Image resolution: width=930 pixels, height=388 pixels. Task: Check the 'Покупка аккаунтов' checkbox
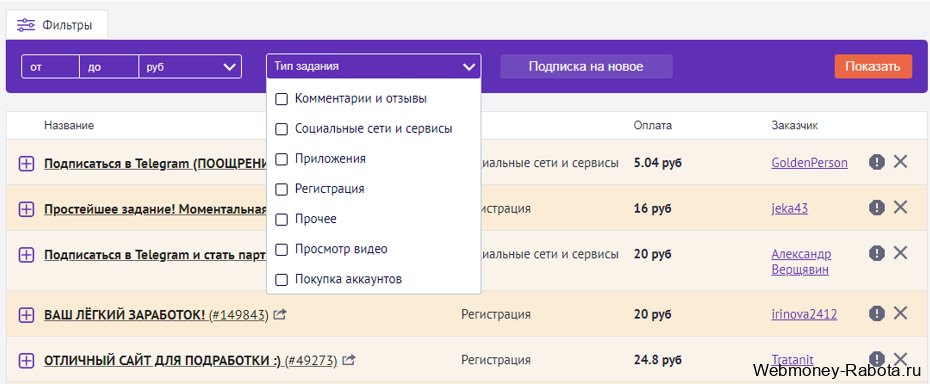[282, 279]
